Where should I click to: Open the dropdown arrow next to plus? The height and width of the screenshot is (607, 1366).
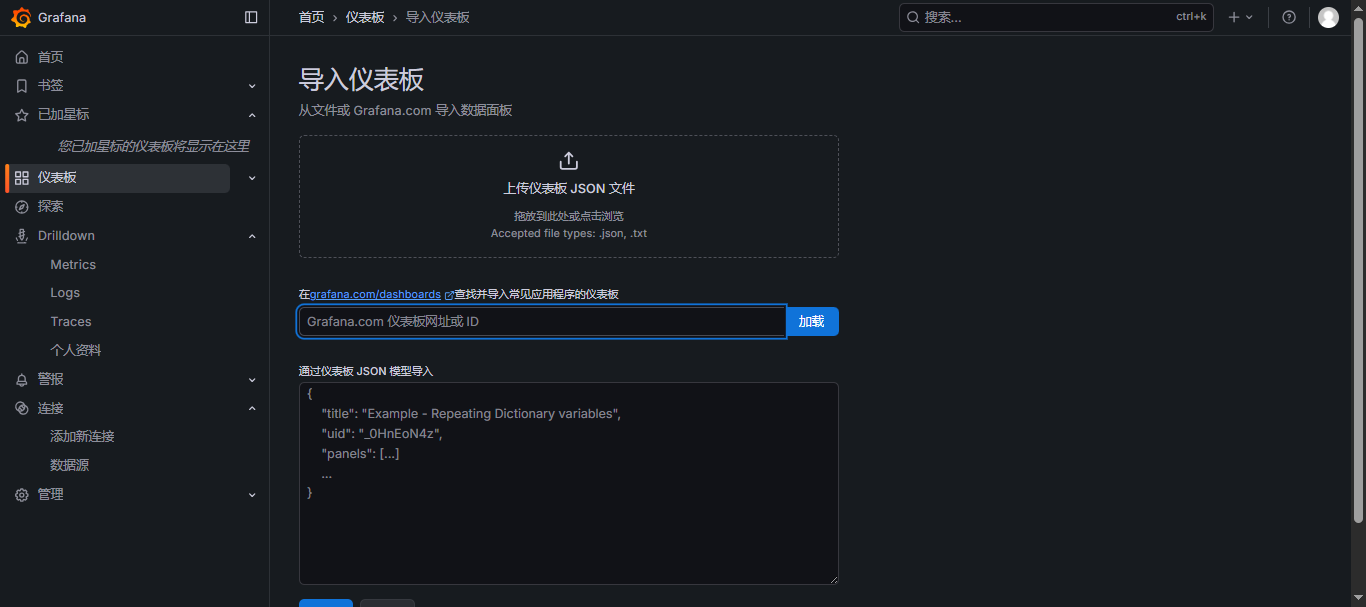(1249, 17)
